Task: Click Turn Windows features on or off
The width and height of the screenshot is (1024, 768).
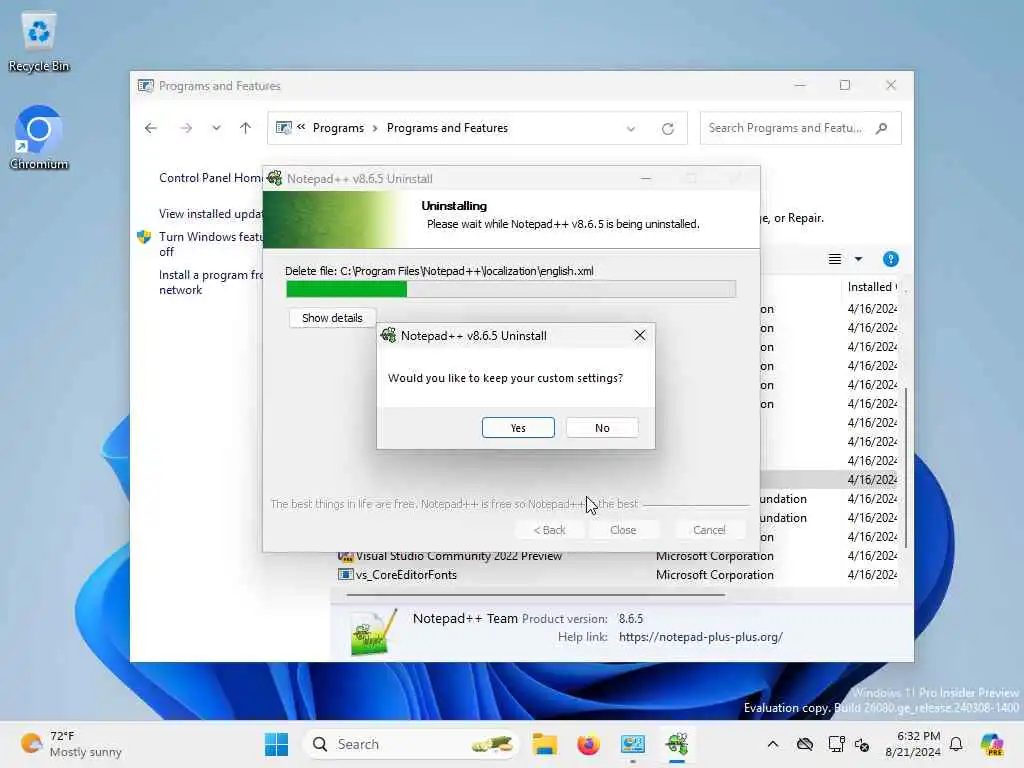Action: click(210, 244)
